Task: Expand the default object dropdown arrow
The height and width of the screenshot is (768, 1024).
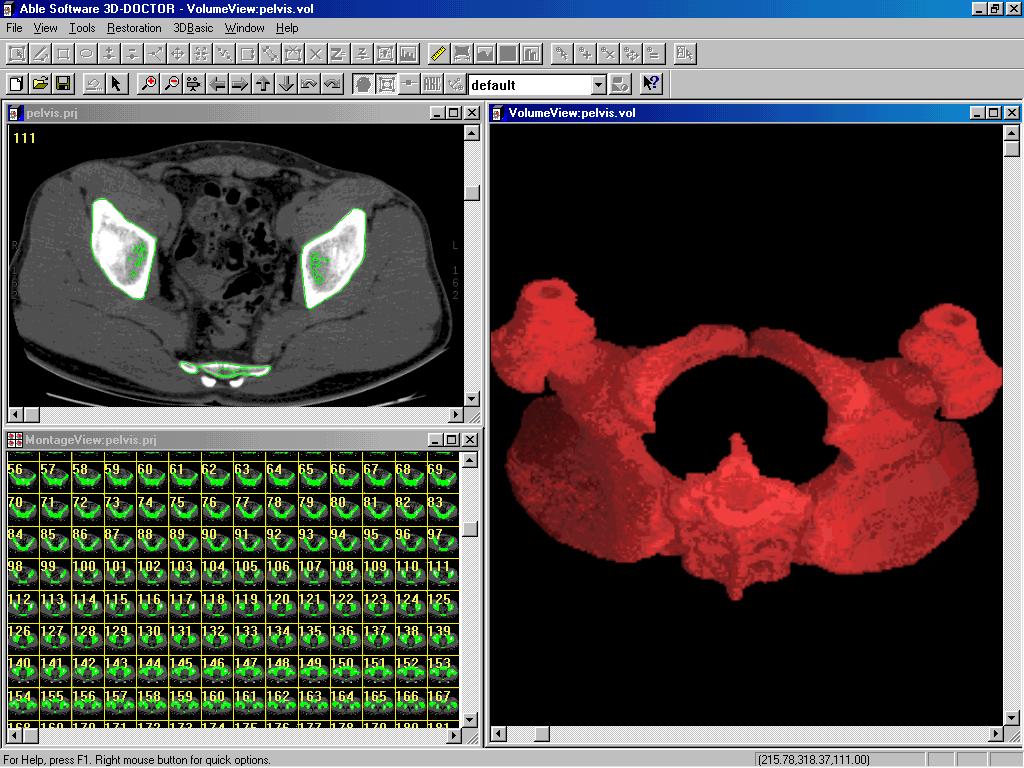Action: click(599, 84)
